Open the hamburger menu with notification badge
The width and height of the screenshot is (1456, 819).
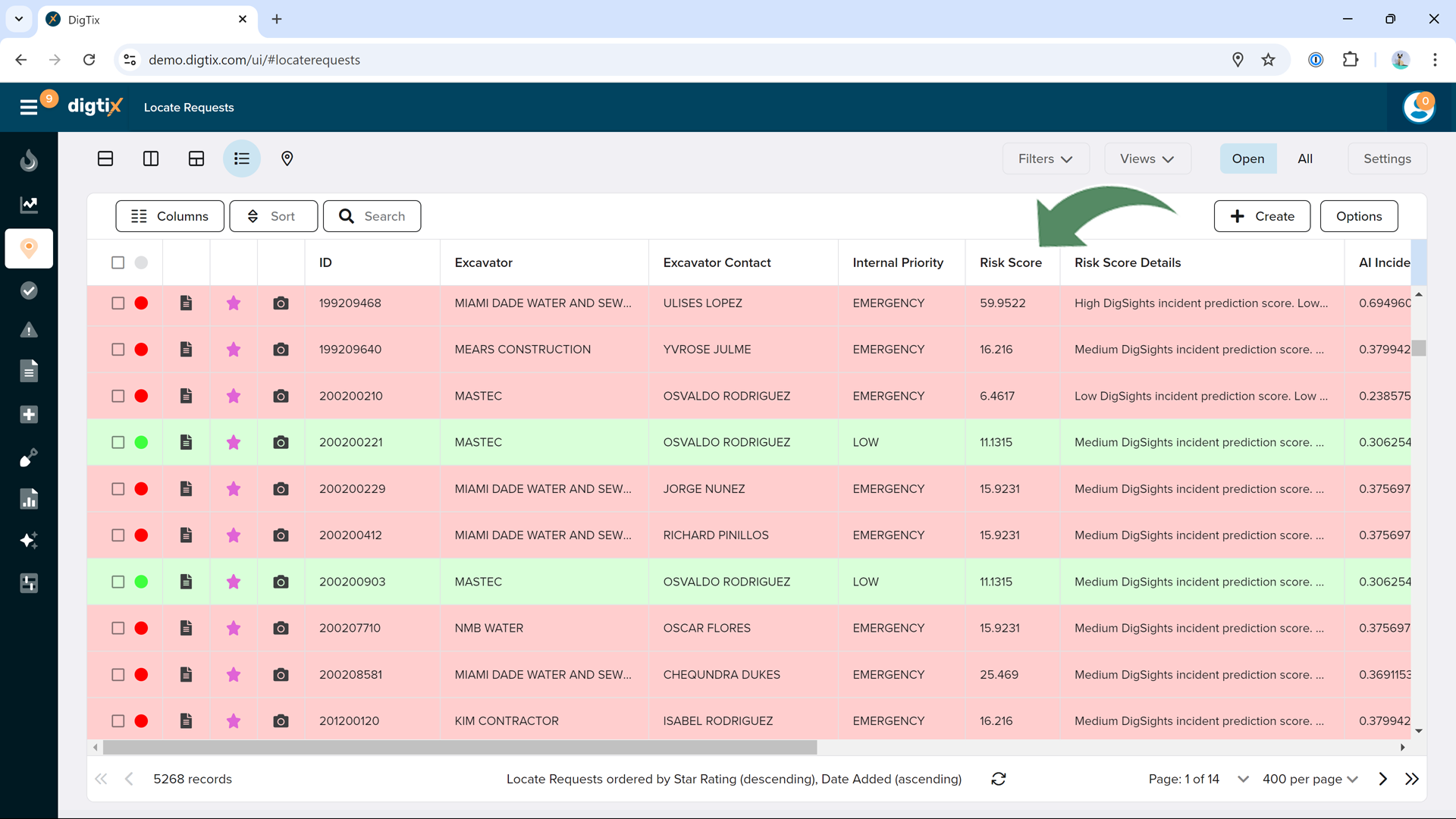[29, 107]
